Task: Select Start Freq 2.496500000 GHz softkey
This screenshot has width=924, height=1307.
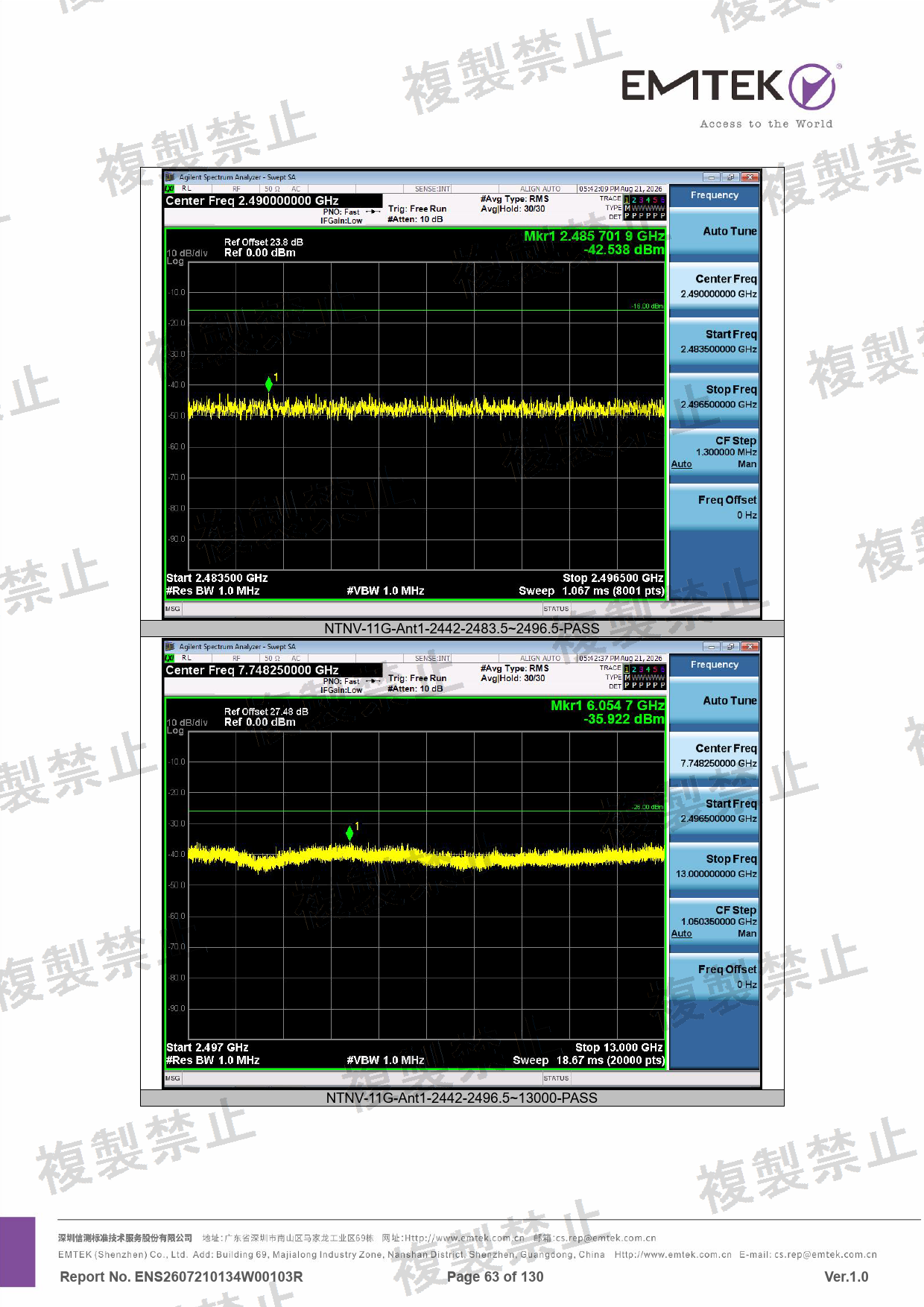Action: coord(714,811)
